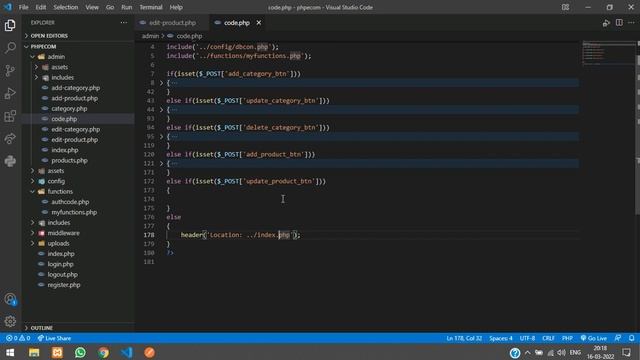
Task: Open the Help menu
Action: tap(176, 7)
